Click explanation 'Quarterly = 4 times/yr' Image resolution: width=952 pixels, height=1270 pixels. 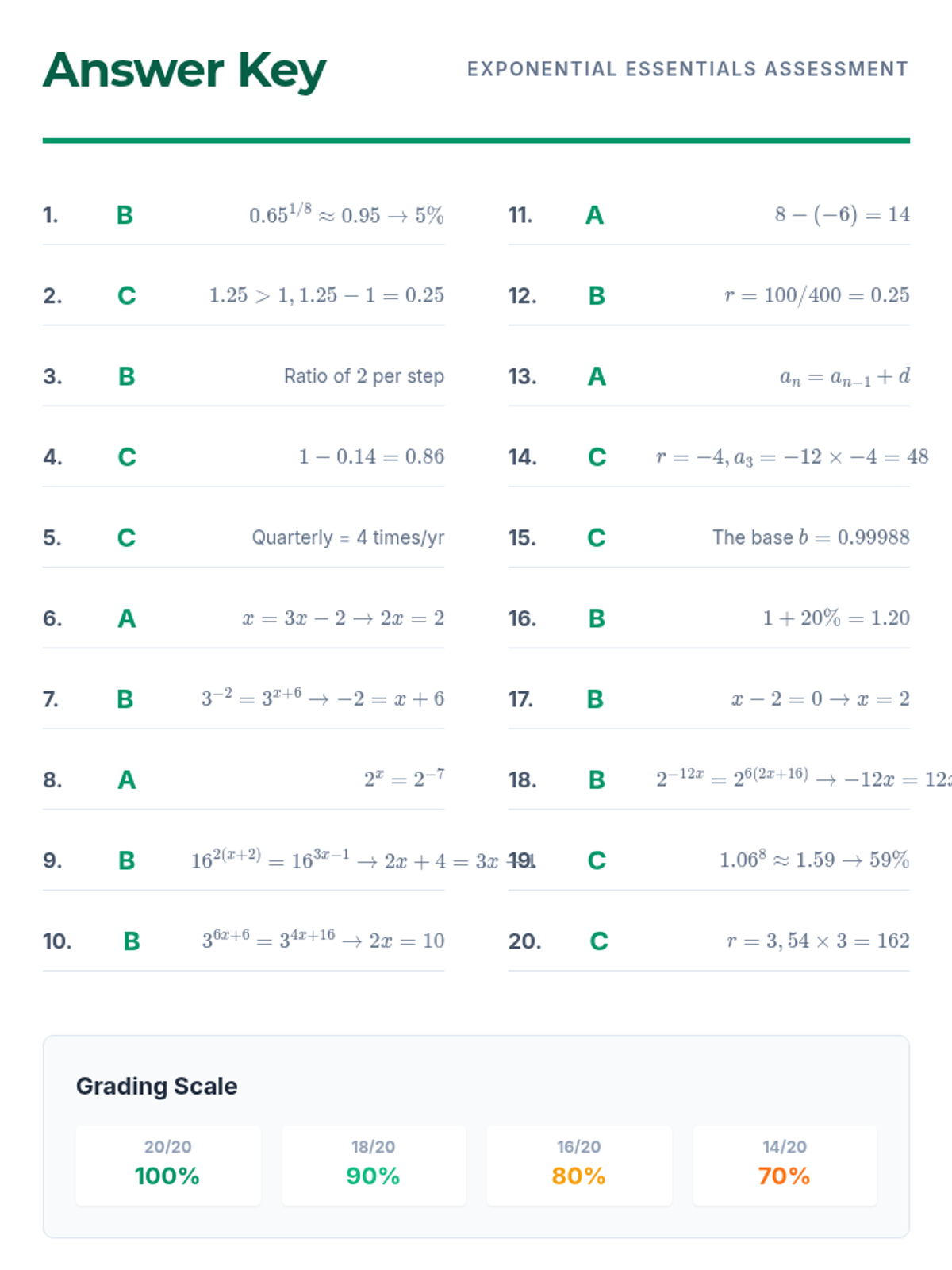(x=347, y=537)
